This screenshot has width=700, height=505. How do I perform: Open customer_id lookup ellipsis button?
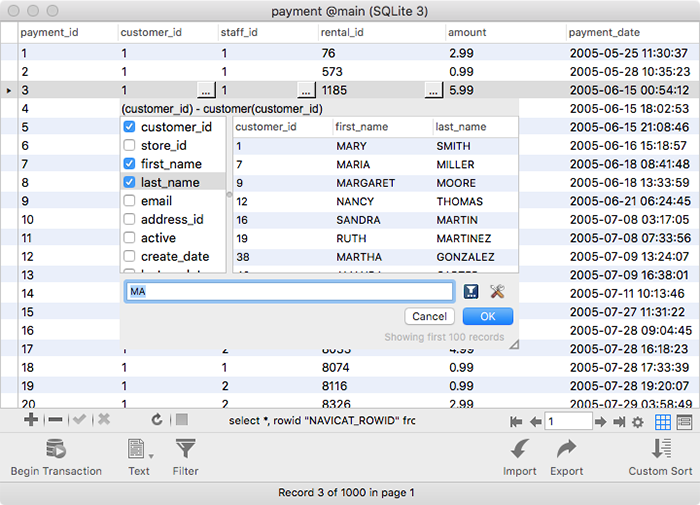click(206, 91)
